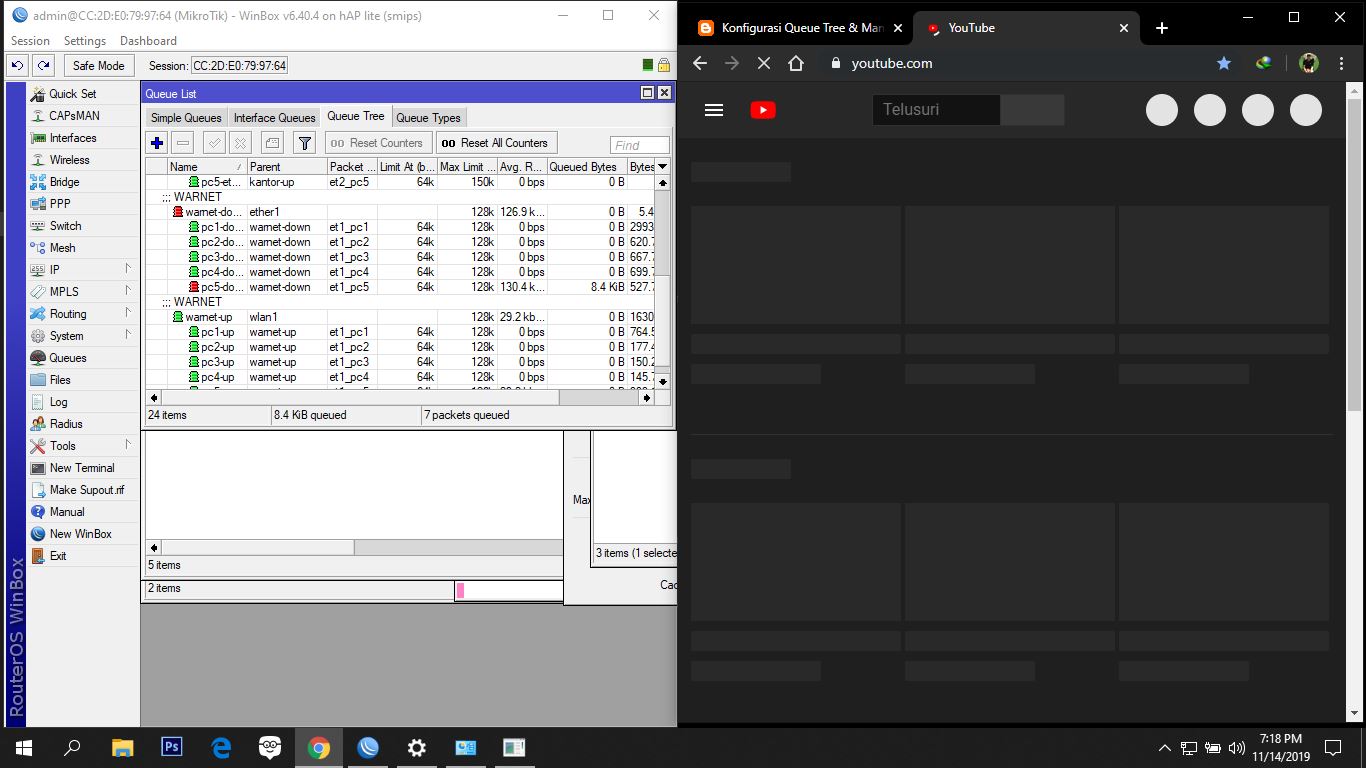Open the Queue List column chooser dropdown arrow
Viewport: 1366px width, 768px height.
click(x=662, y=167)
